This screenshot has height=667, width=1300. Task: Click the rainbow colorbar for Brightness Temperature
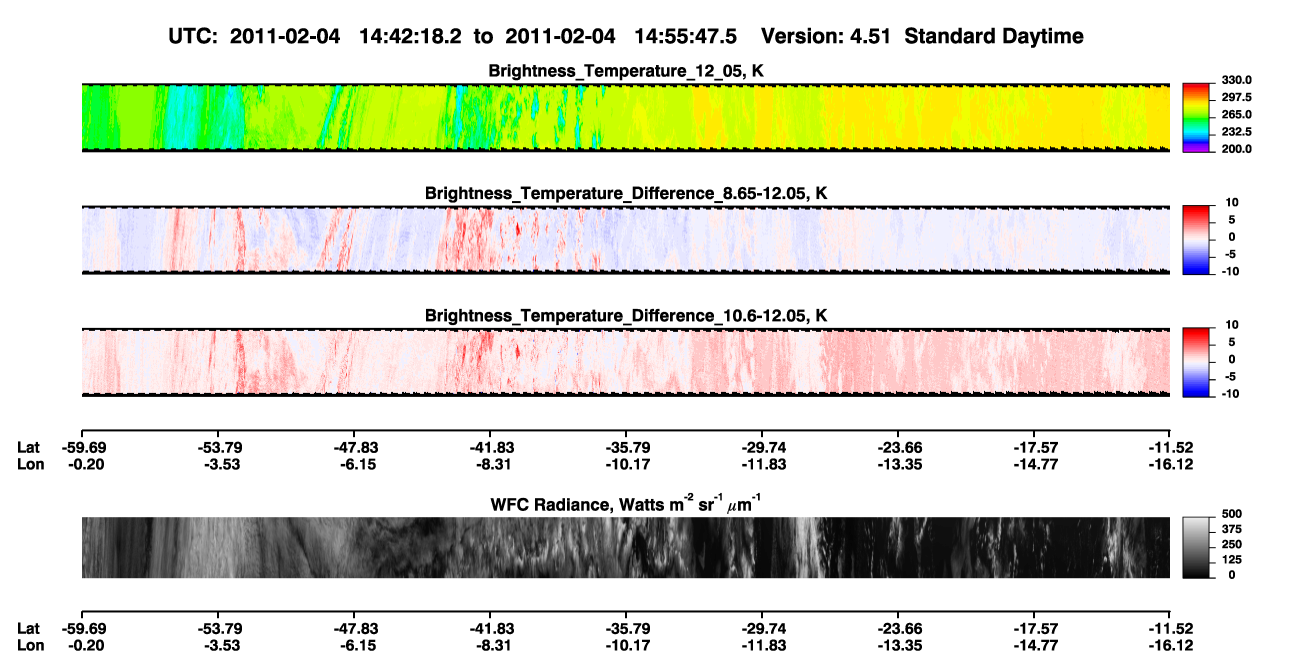(1197, 118)
